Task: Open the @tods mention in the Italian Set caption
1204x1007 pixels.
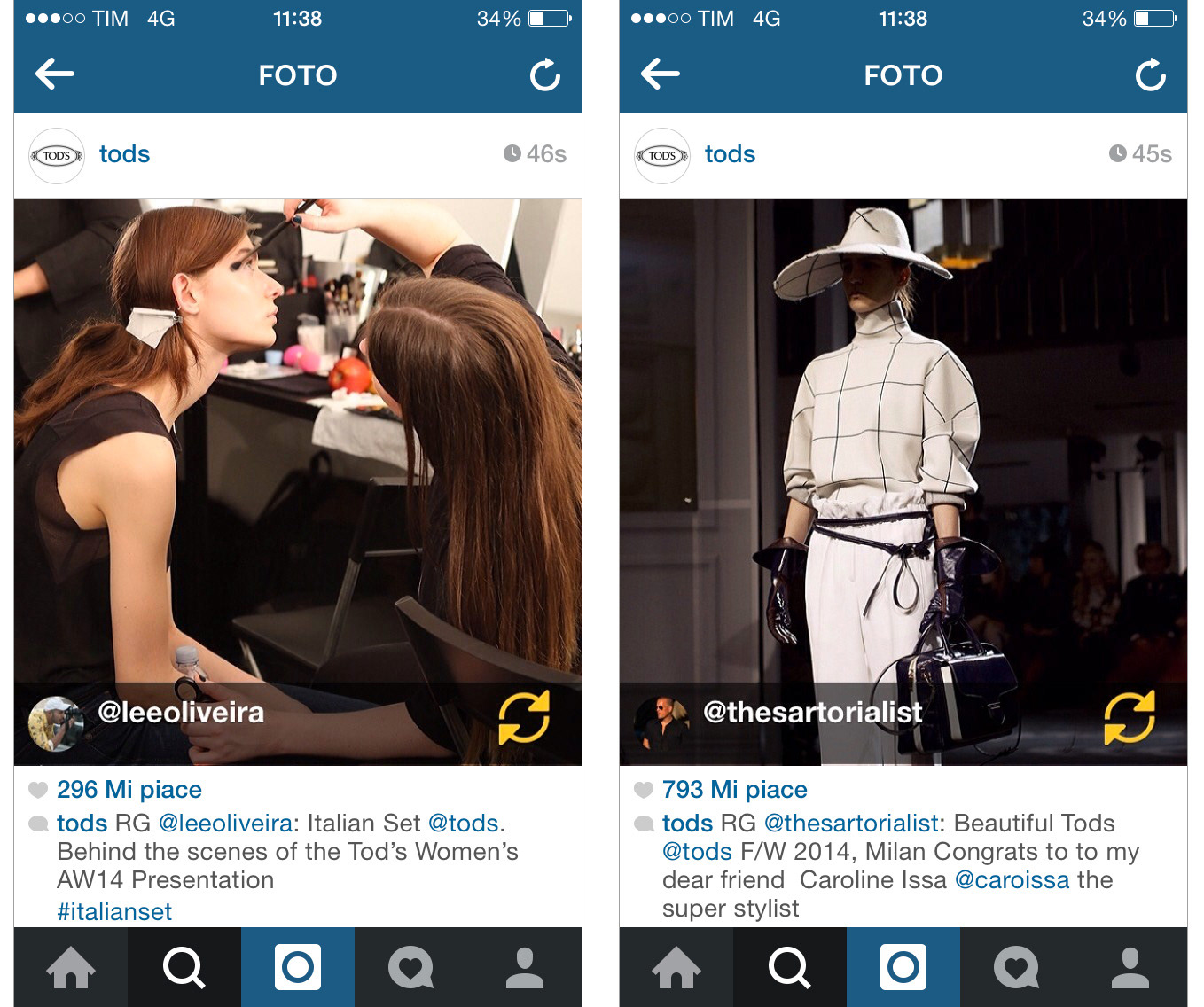Action: 464,823
